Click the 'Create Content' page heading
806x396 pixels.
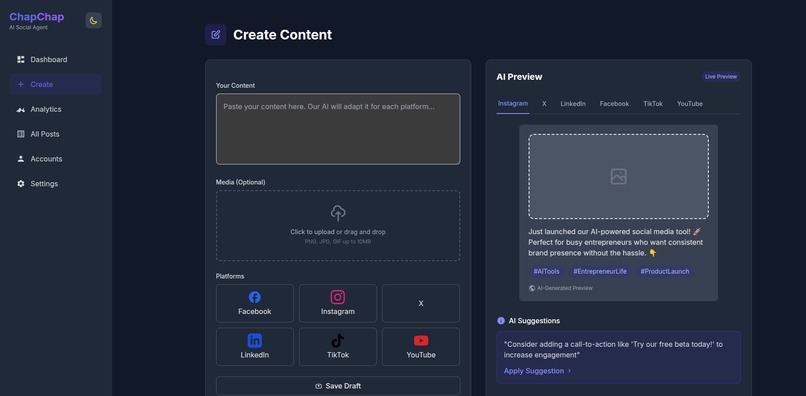tap(282, 34)
